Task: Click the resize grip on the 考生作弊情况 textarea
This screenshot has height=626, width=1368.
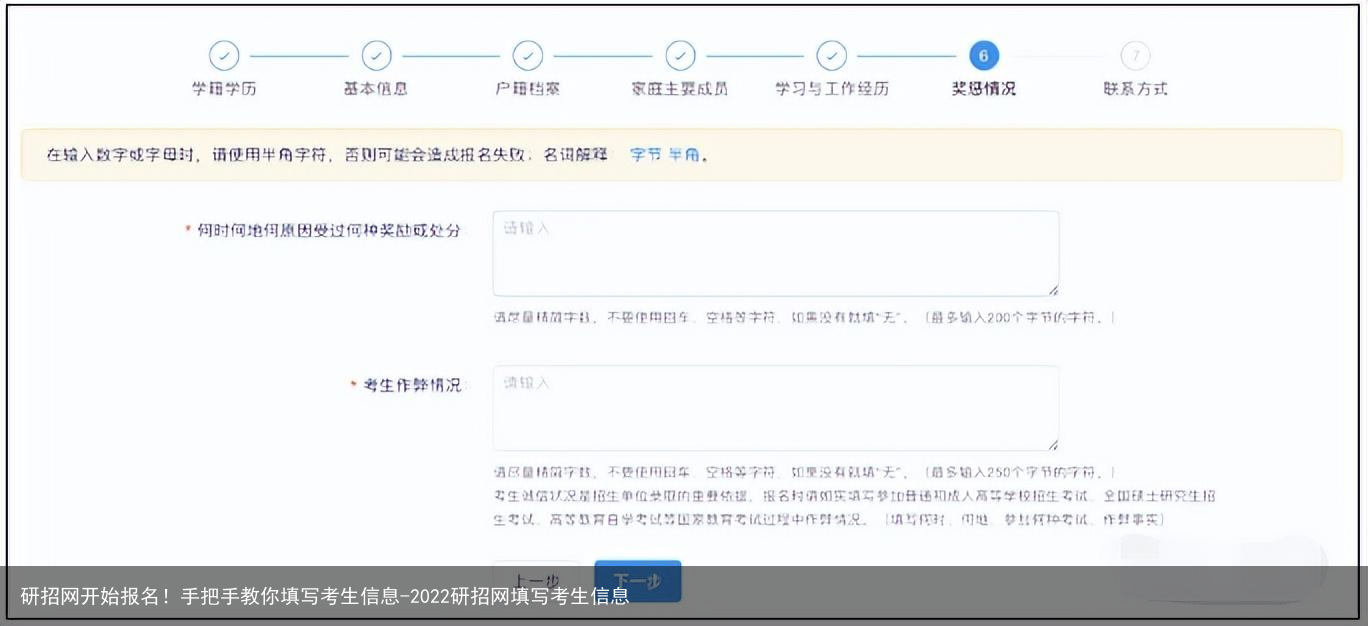Action: tap(1054, 445)
